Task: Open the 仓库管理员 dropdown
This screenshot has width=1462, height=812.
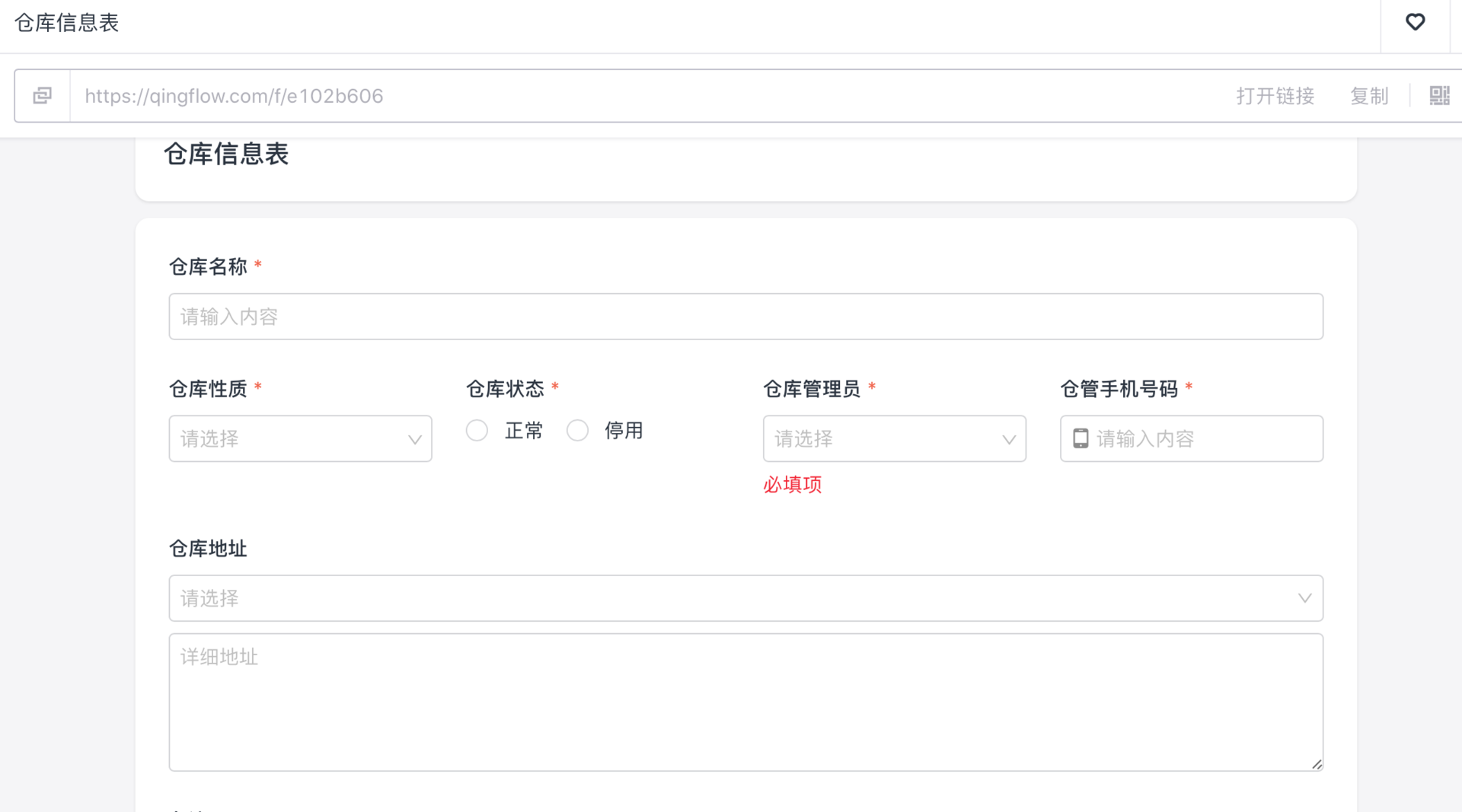Action: [883, 438]
